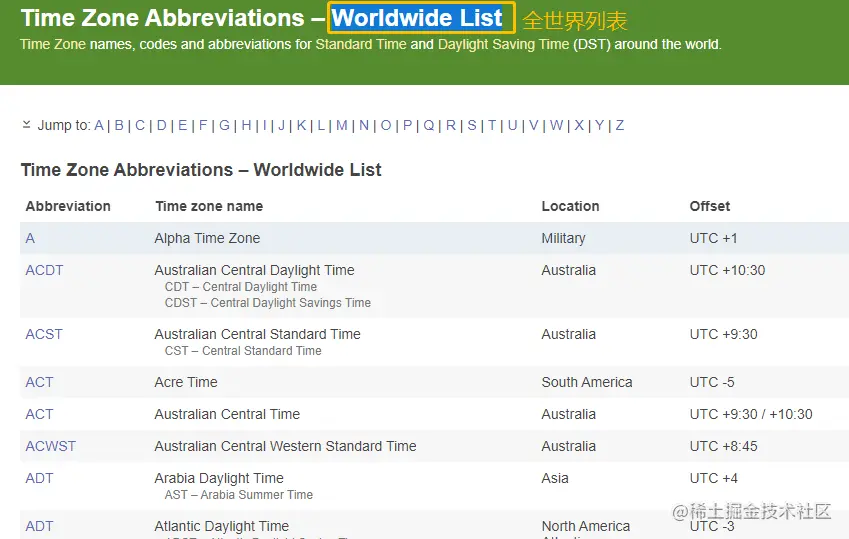Screen dimensions: 849x539
Task: Open the Time Zone link in subtitle
Action: [x=53, y=44]
